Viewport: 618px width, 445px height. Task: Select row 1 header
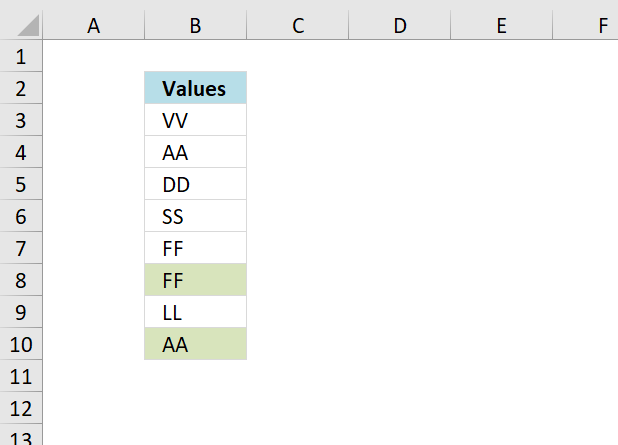(21, 56)
